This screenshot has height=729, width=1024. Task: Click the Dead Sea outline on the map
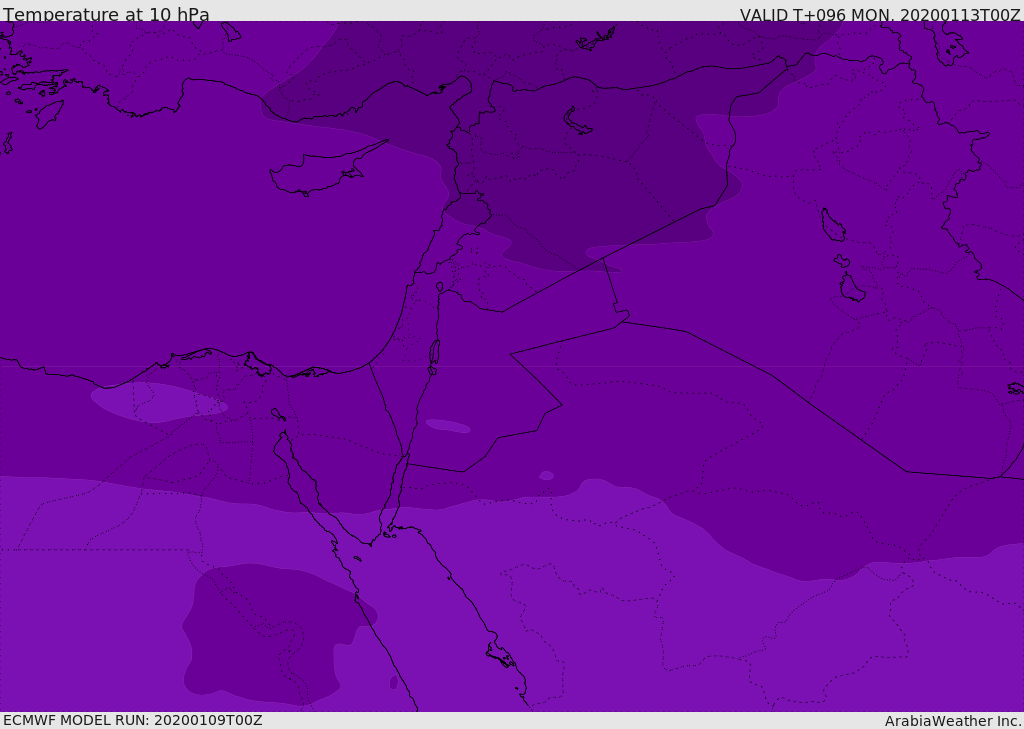434,355
